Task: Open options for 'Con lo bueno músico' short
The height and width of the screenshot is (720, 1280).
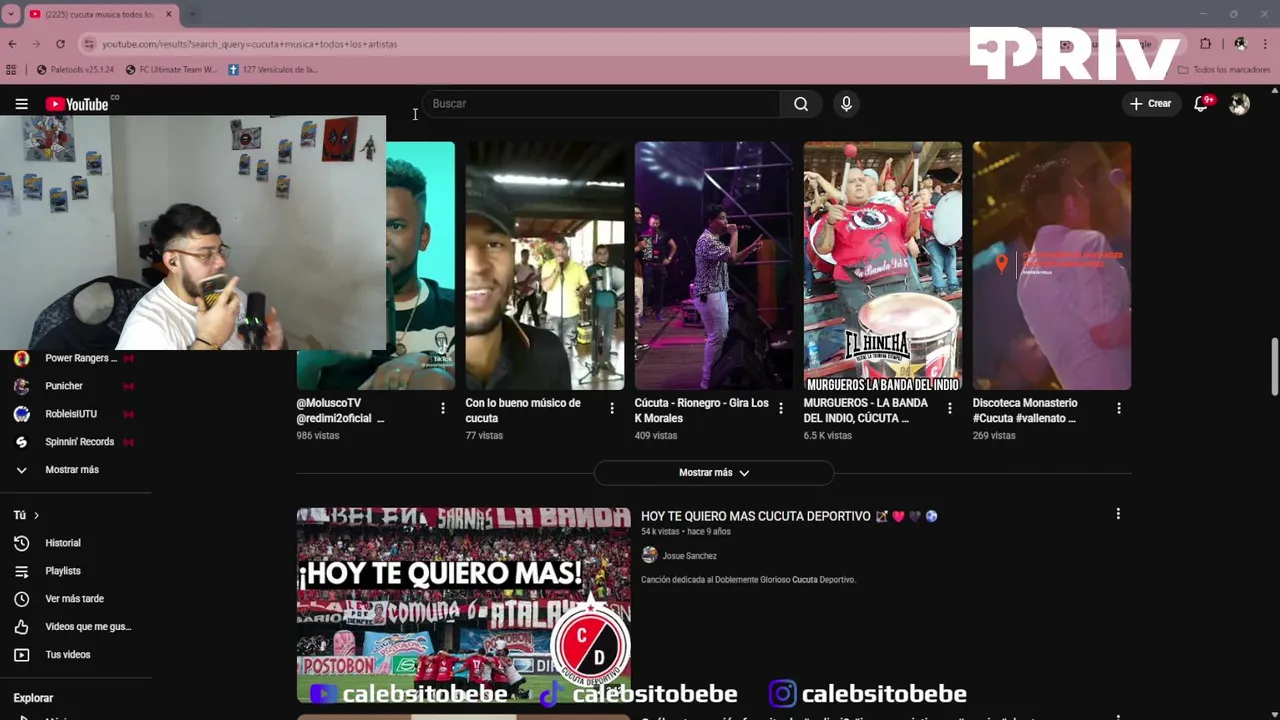Action: pos(612,408)
